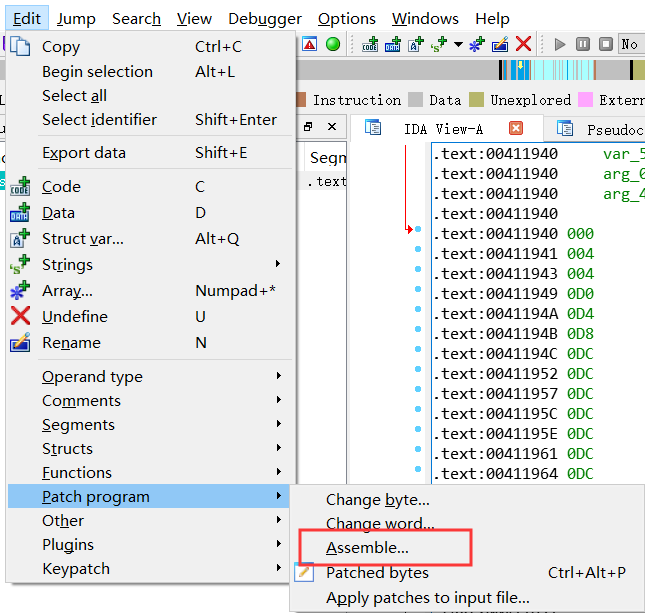This screenshot has width=645, height=613.
Task: Click the toolbar red X Undefine icon
Action: 523,44
